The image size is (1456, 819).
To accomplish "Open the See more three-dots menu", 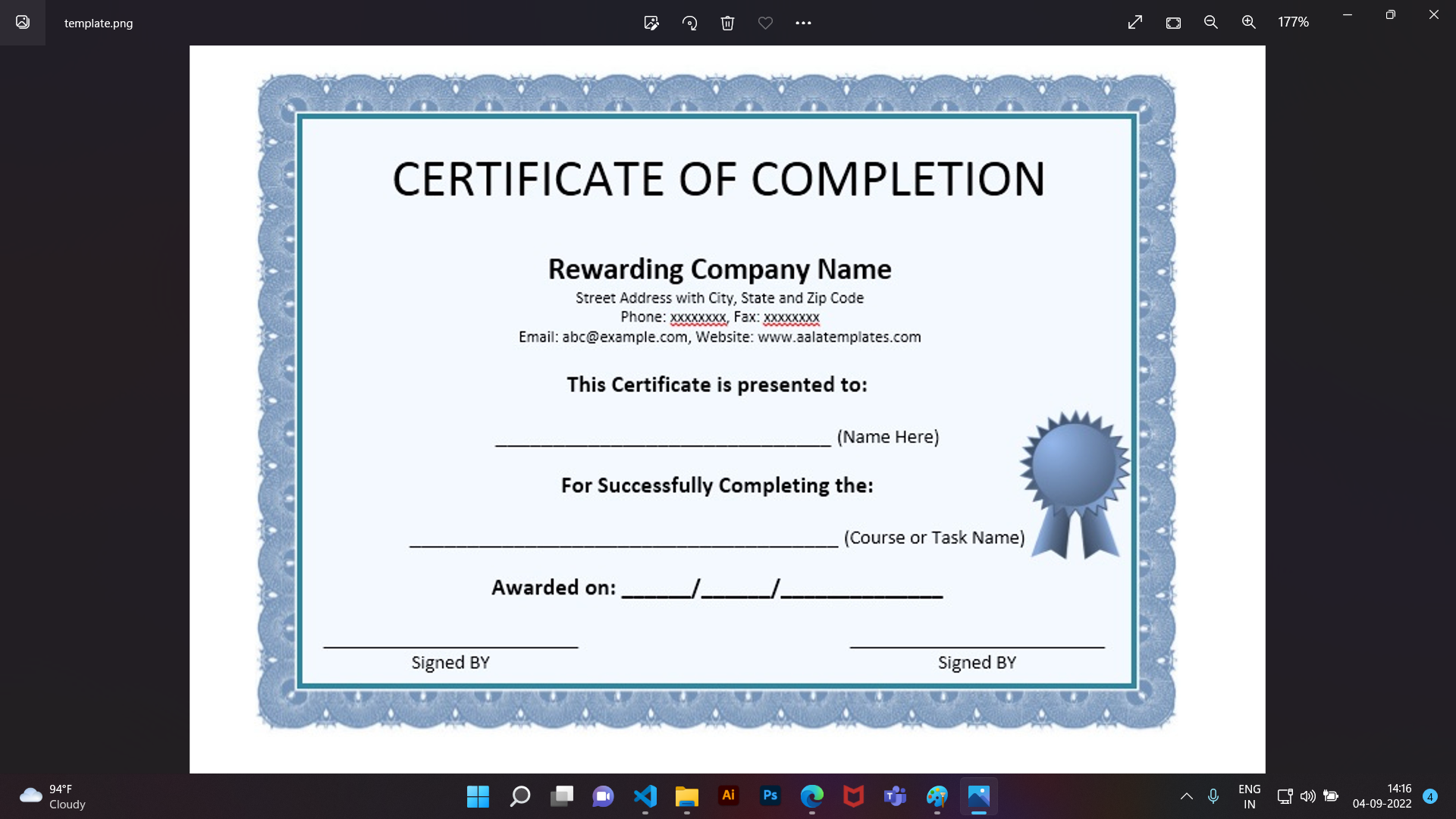I will [x=803, y=23].
